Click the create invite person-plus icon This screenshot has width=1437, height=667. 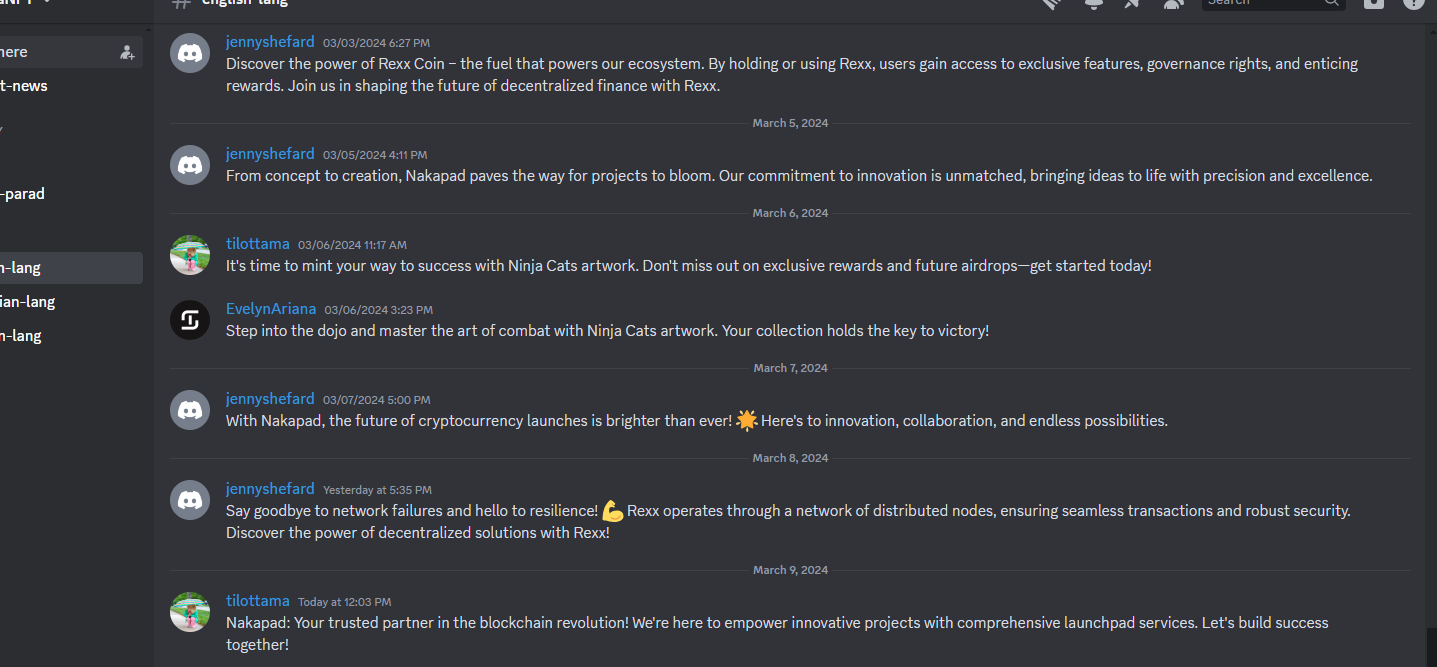127,52
